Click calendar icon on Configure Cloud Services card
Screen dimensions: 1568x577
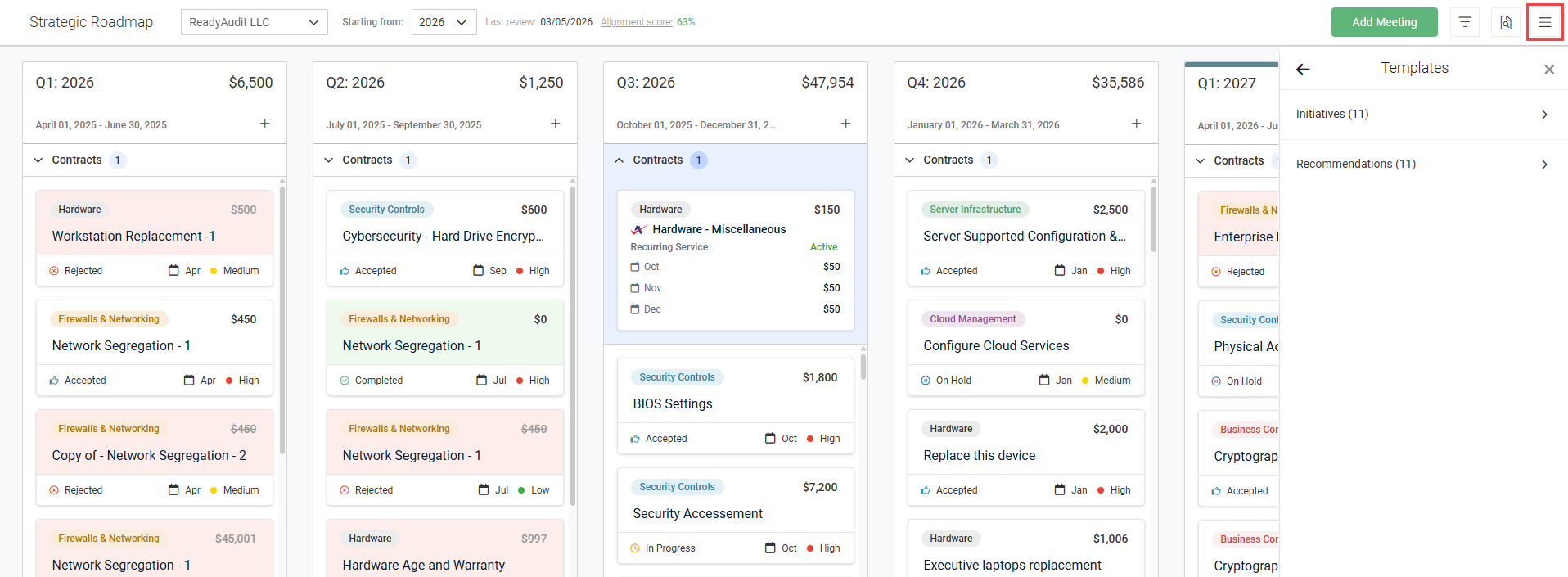tap(1043, 381)
